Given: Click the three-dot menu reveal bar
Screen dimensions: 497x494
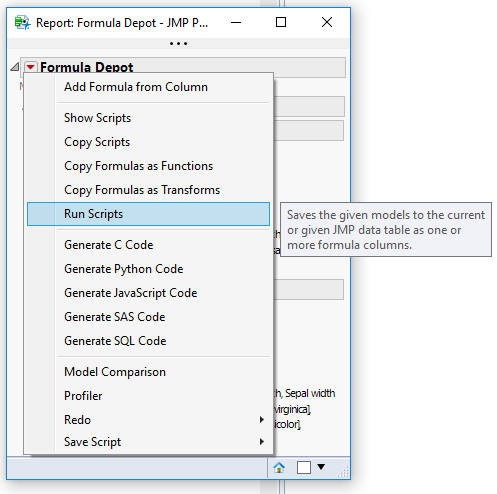Looking at the screenshot, I should [178, 44].
